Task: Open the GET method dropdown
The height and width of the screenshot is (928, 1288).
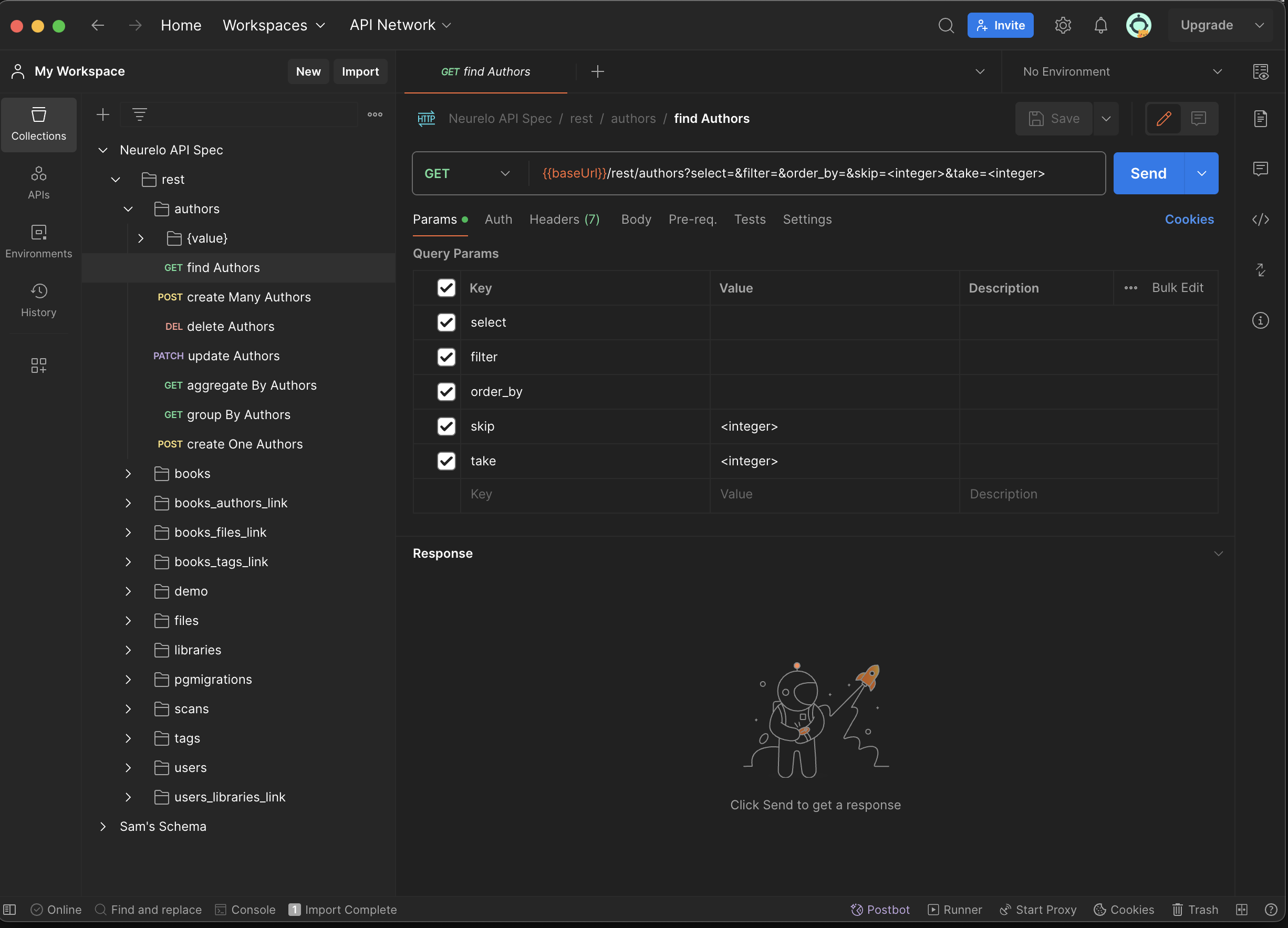Action: click(x=467, y=173)
